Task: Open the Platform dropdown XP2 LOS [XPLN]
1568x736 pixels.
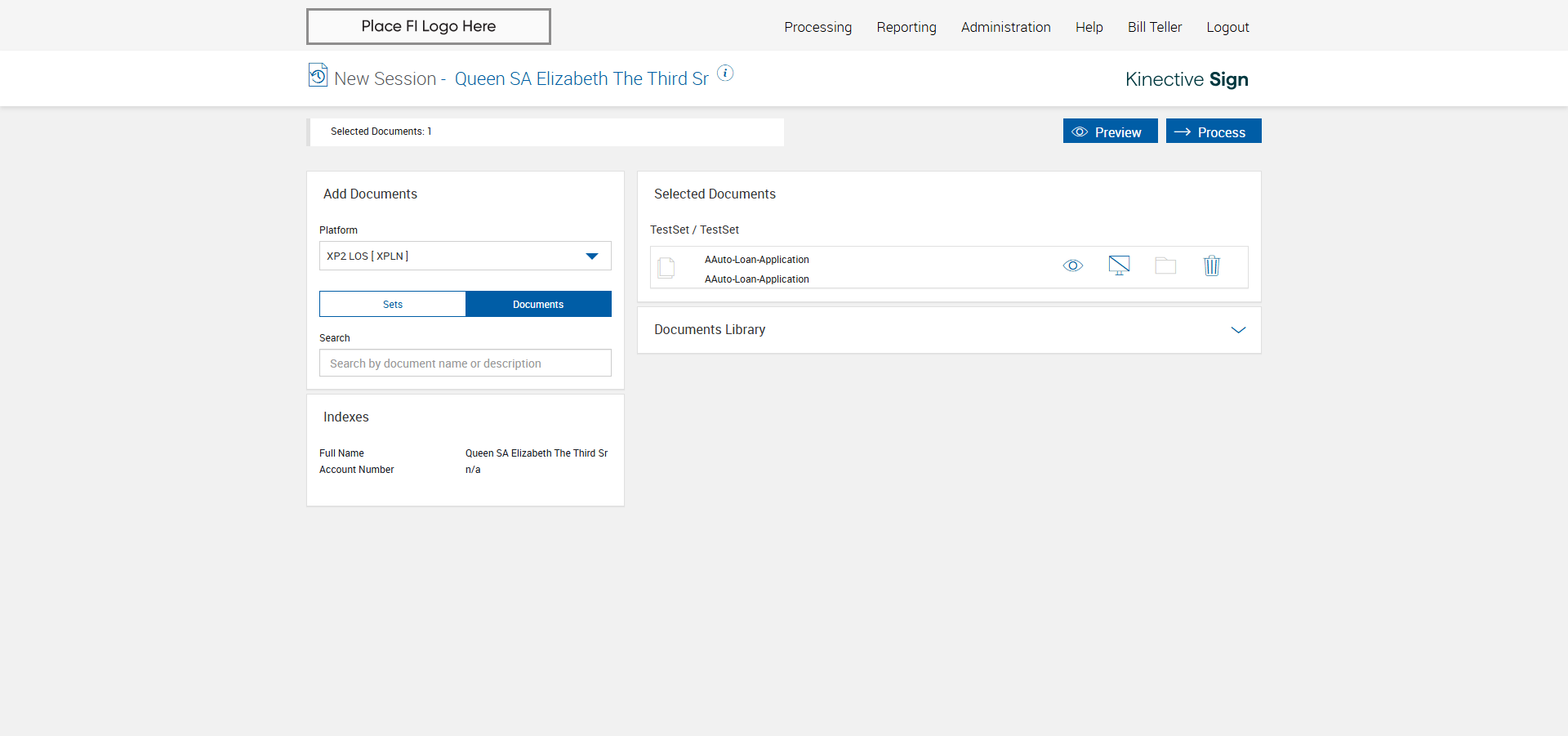Action: [x=465, y=256]
